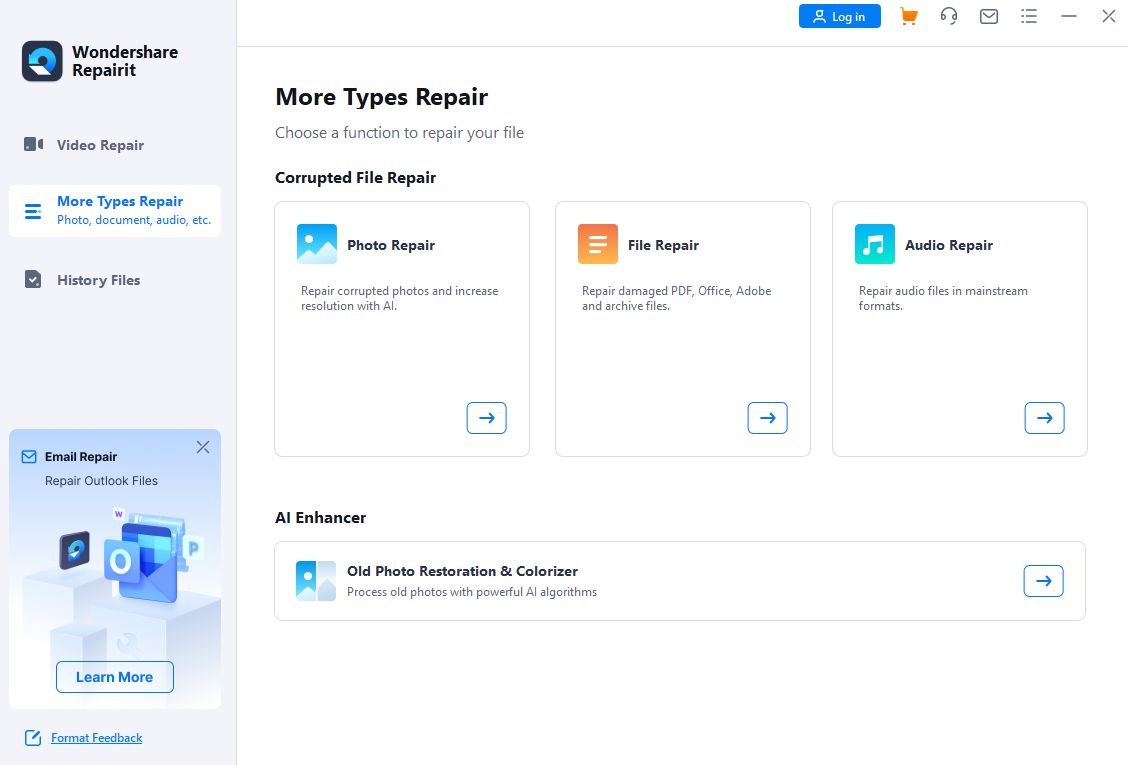1129x765 pixels.
Task: Log in with the blue Log in button
Action: 840,17
